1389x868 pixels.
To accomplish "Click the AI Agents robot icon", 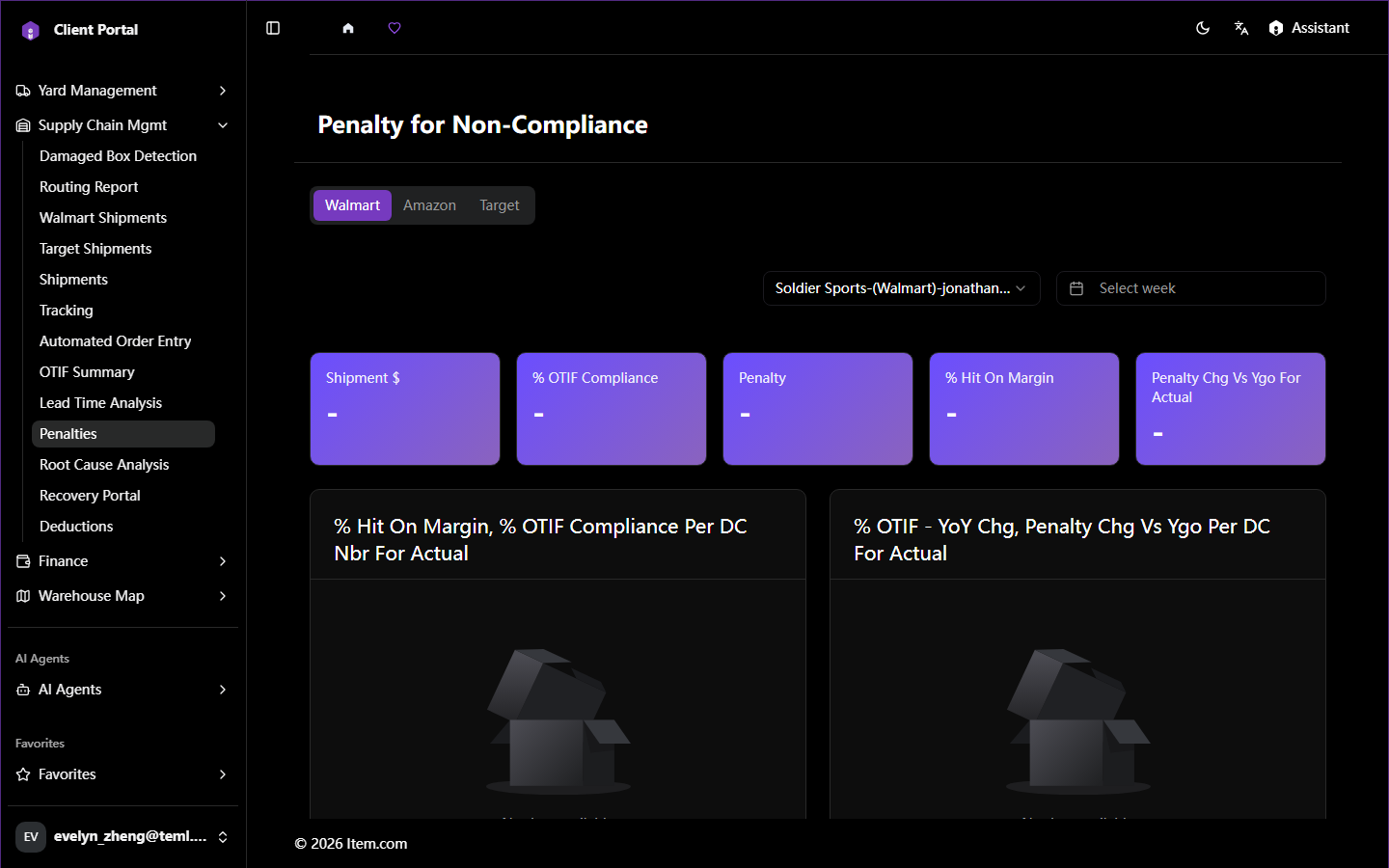I will point(23,690).
